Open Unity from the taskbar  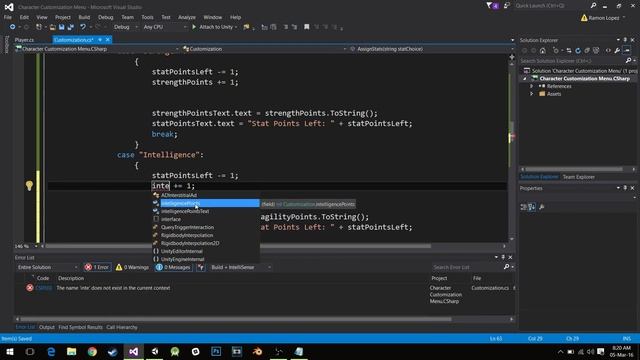155,351
